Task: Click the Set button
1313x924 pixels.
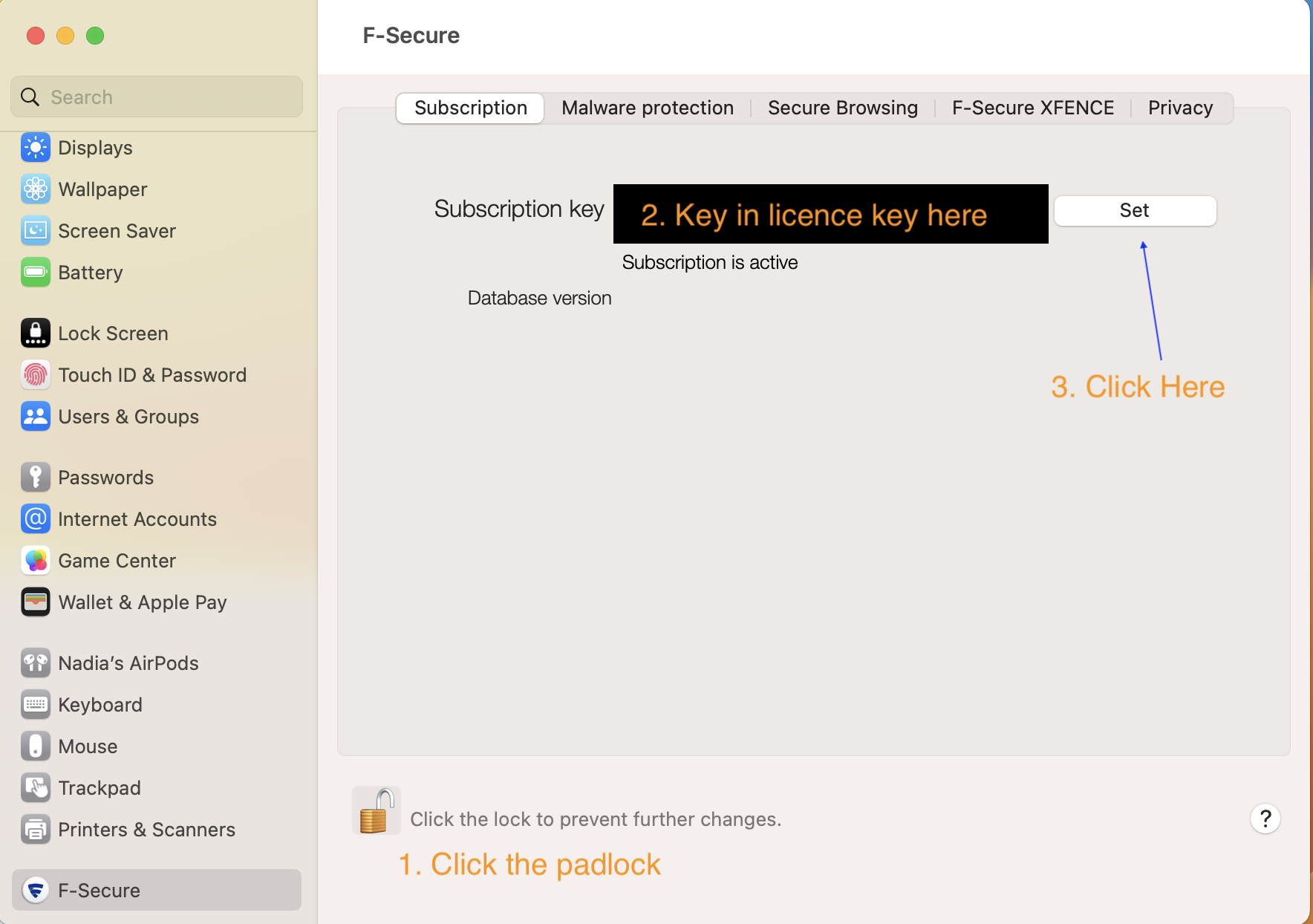Action: (1135, 211)
